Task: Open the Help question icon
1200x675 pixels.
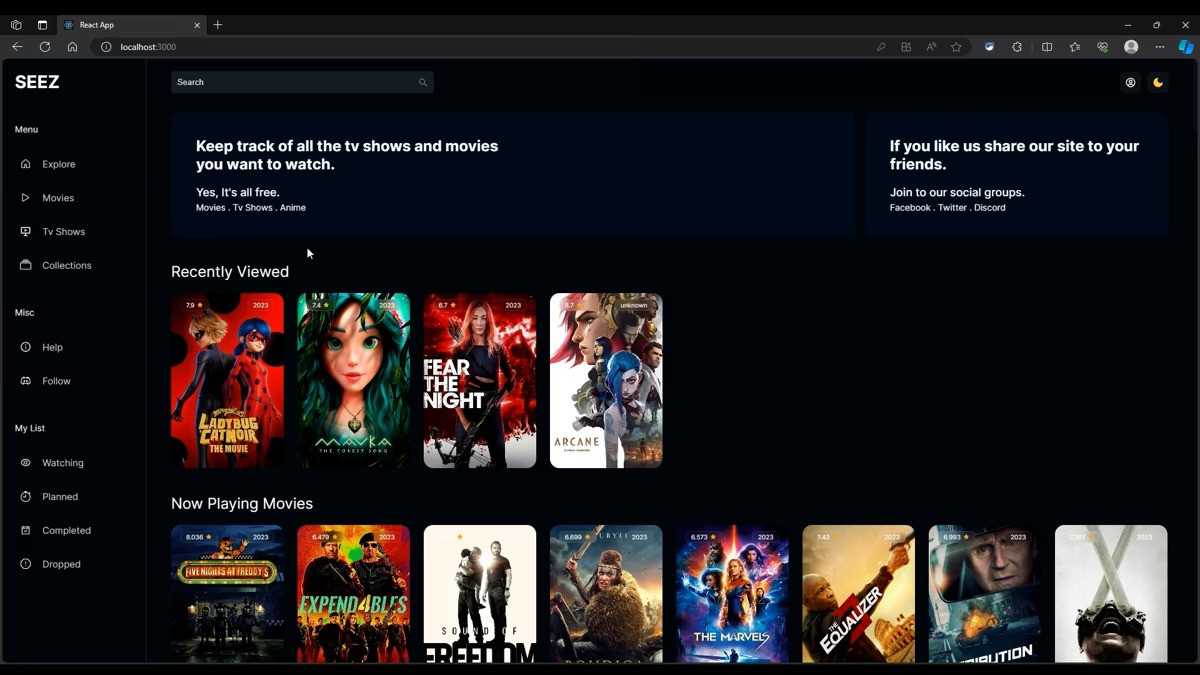Action: (x=25, y=347)
